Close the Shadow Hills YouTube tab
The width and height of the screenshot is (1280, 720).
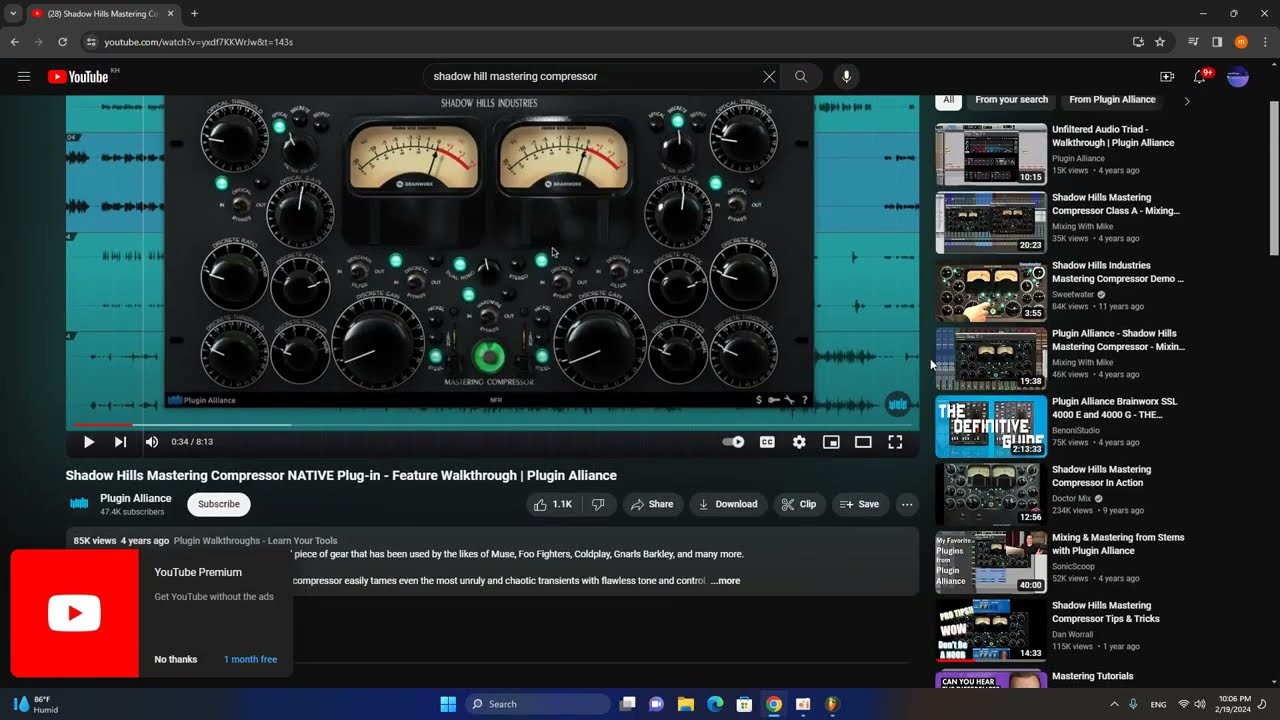[x=171, y=13]
